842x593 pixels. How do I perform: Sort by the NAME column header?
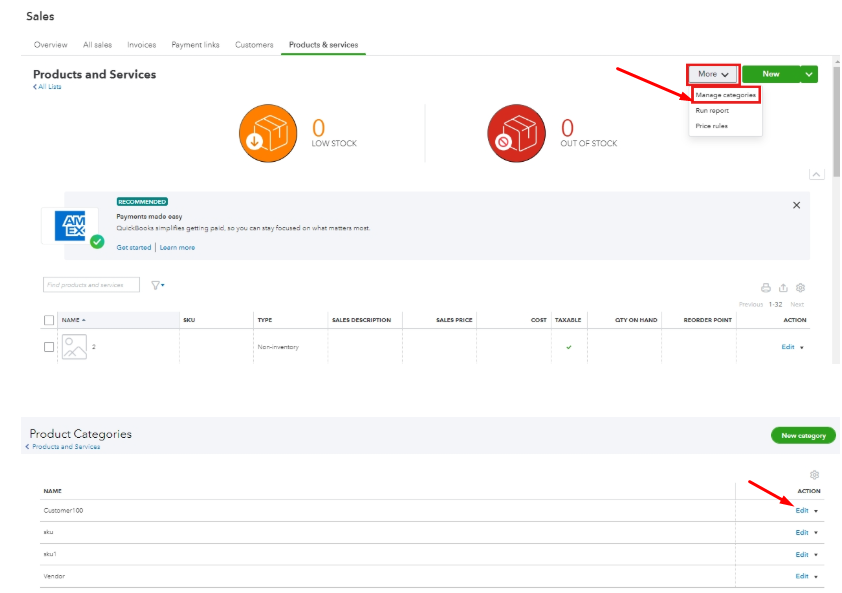coord(74,320)
